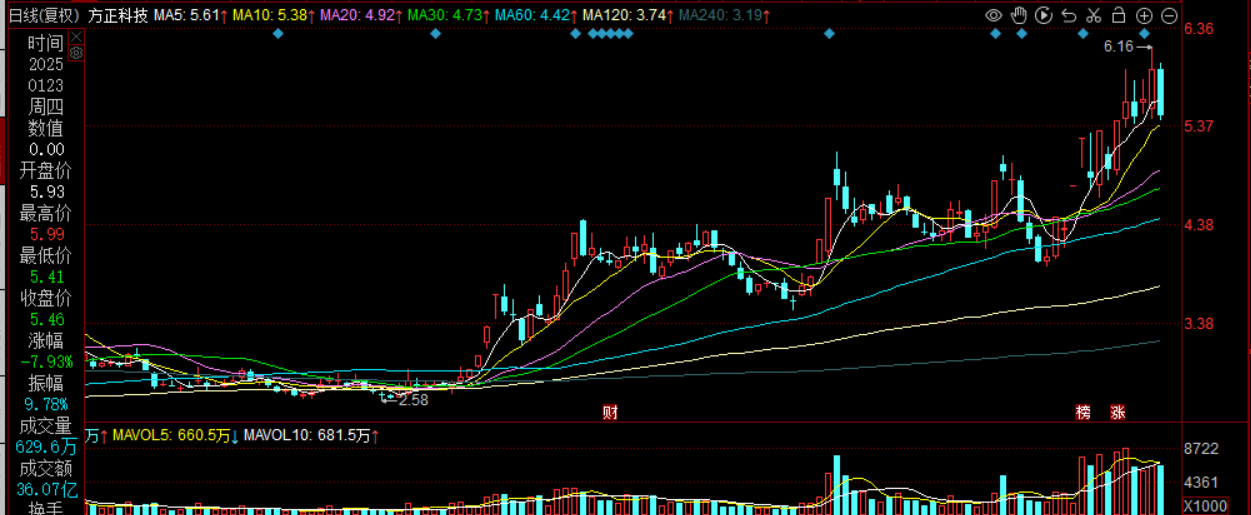1251x515 pixels.
Task: Click the latest cyan candlestick near 6.16
Action: 1161,91
